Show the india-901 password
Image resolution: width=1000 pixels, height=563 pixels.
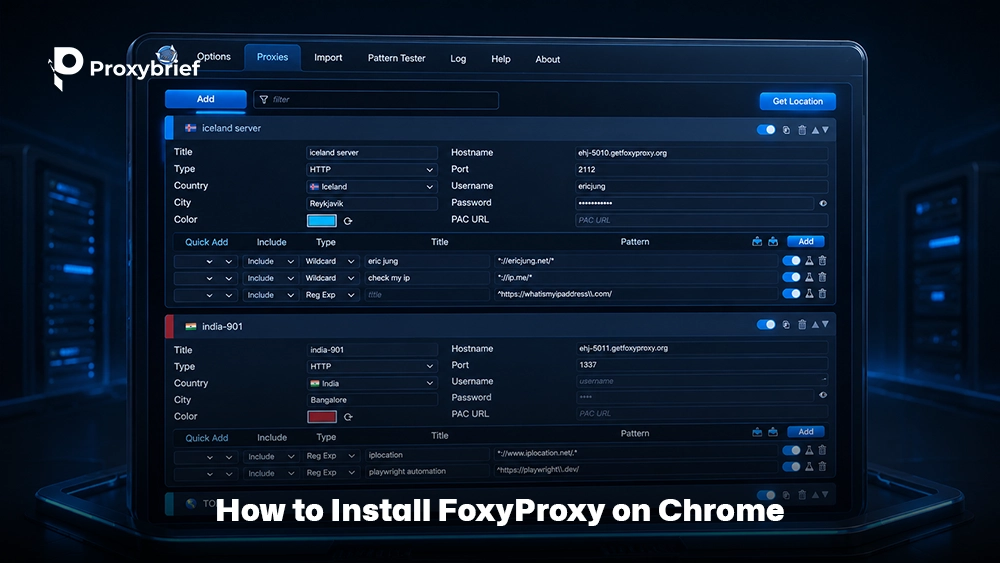823,395
